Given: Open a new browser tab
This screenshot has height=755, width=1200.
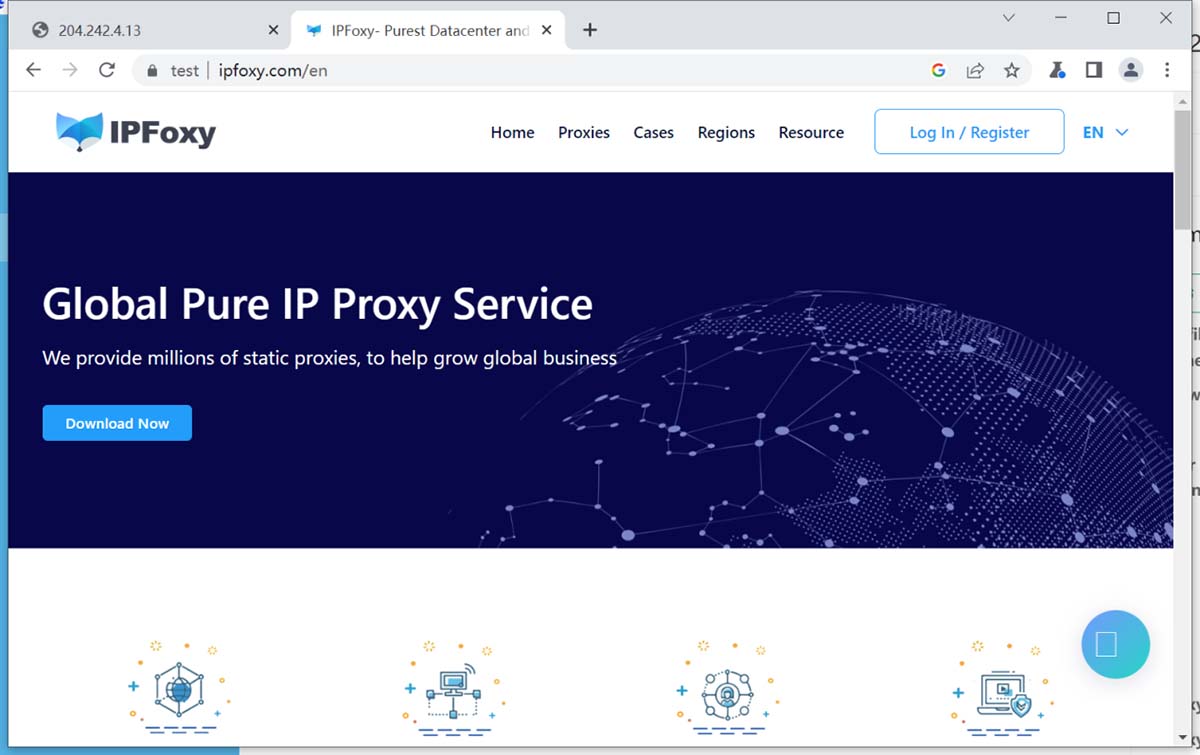Looking at the screenshot, I should coord(590,30).
